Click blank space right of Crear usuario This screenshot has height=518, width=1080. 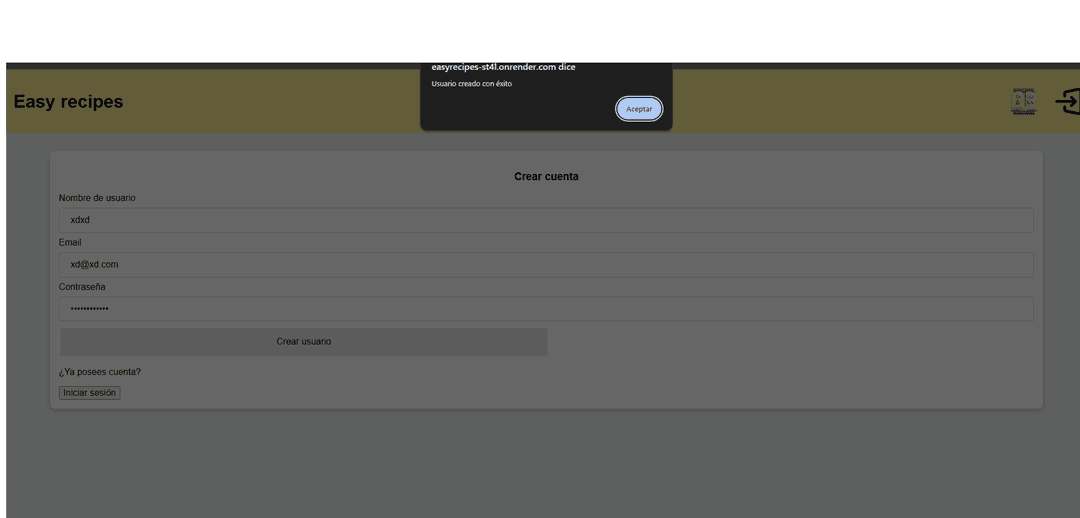[x=790, y=342]
